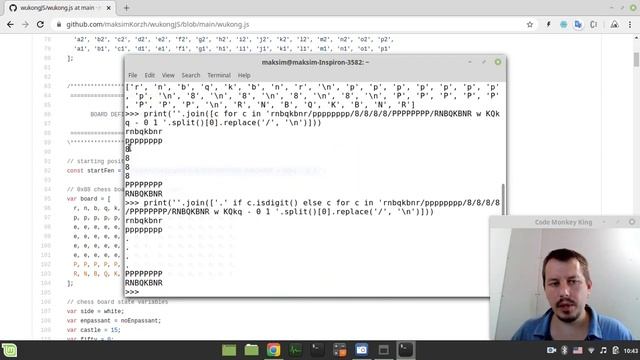Open terminal Edit menu
Image resolution: width=640 pixels, height=360 pixels.
point(149,75)
